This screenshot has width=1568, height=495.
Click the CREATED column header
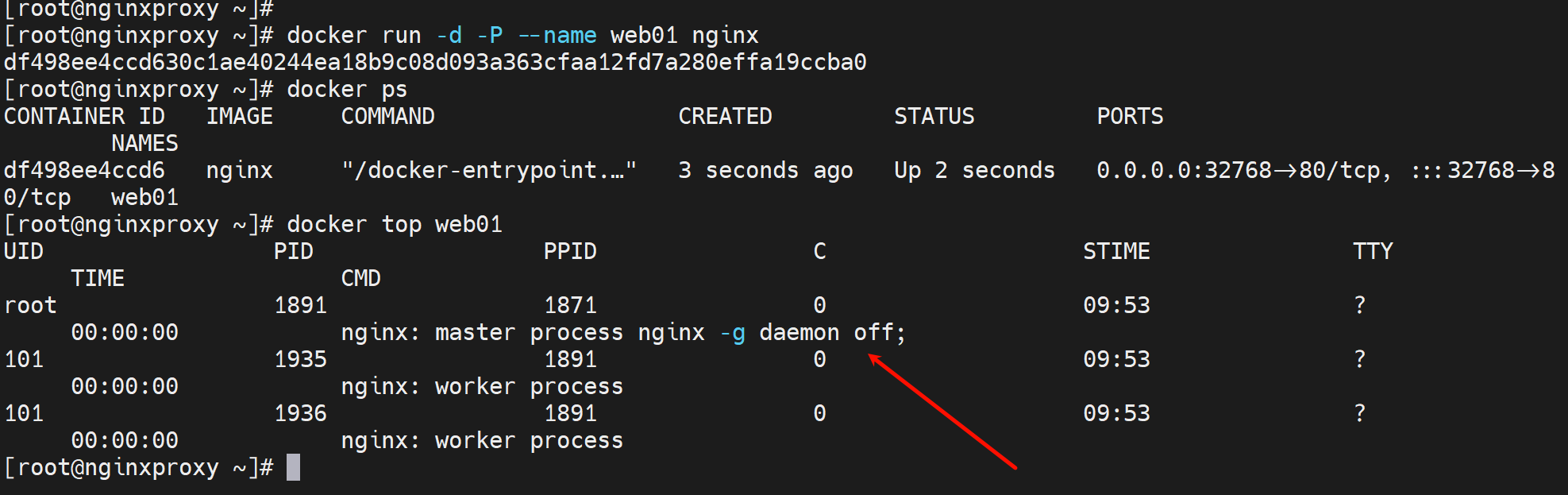coord(725,116)
